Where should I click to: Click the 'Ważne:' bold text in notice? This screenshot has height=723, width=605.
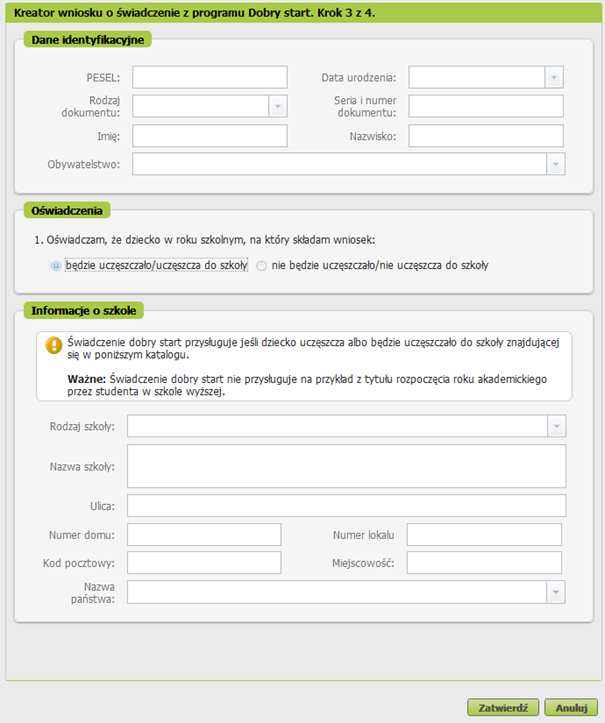click(x=87, y=379)
